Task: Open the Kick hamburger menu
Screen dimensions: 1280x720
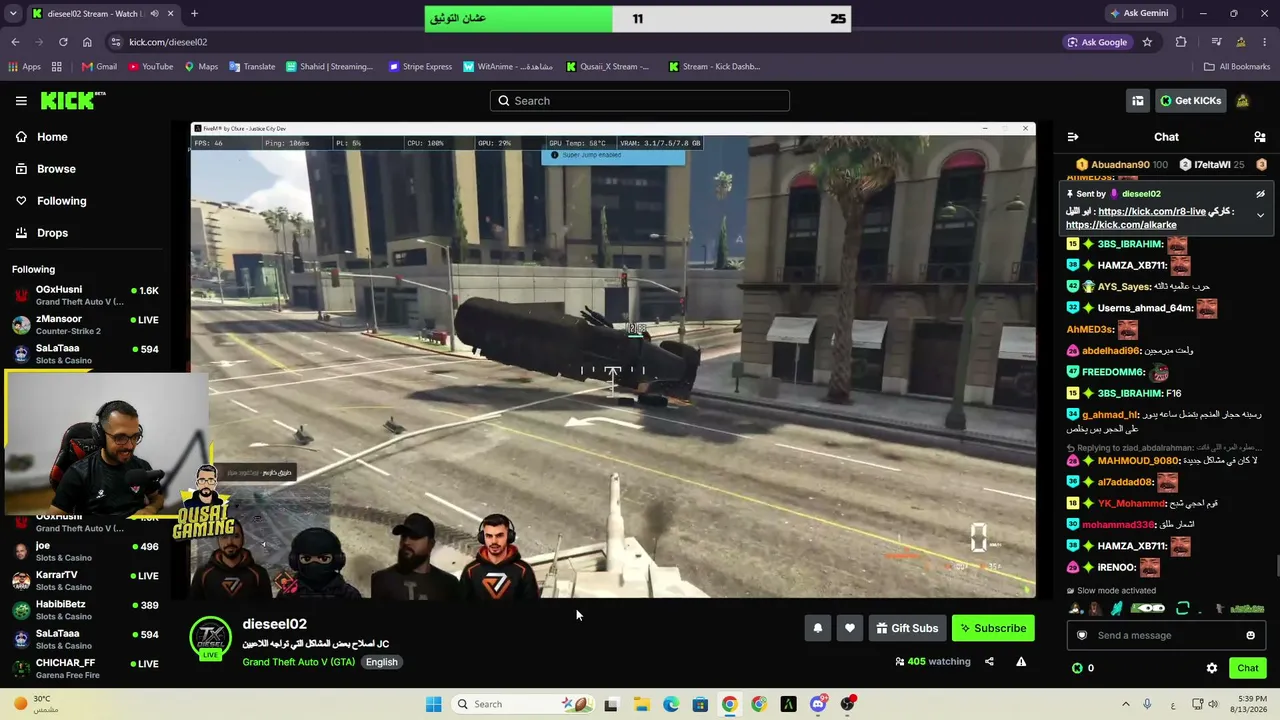Action: (x=21, y=101)
